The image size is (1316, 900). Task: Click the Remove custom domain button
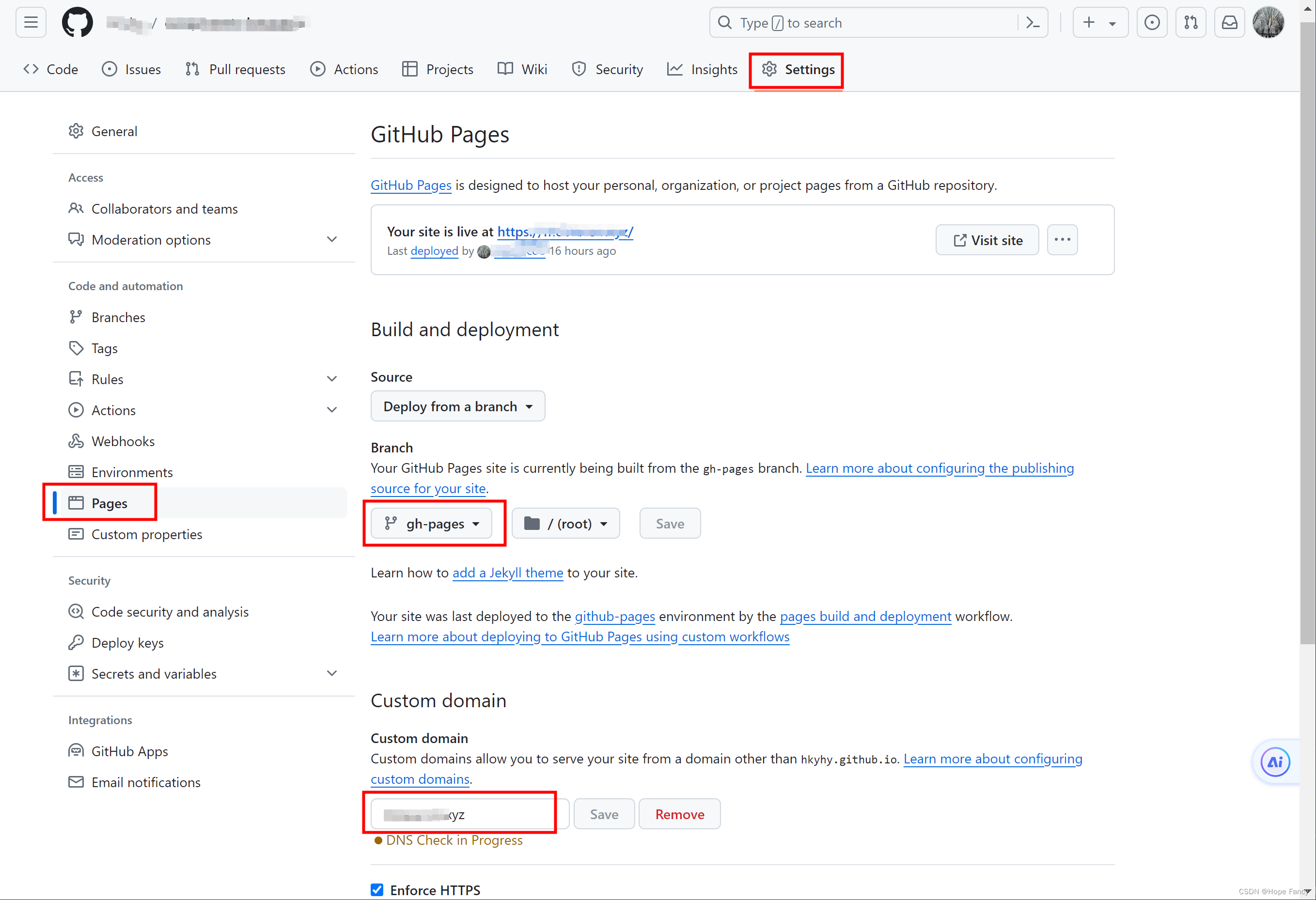tap(679, 814)
